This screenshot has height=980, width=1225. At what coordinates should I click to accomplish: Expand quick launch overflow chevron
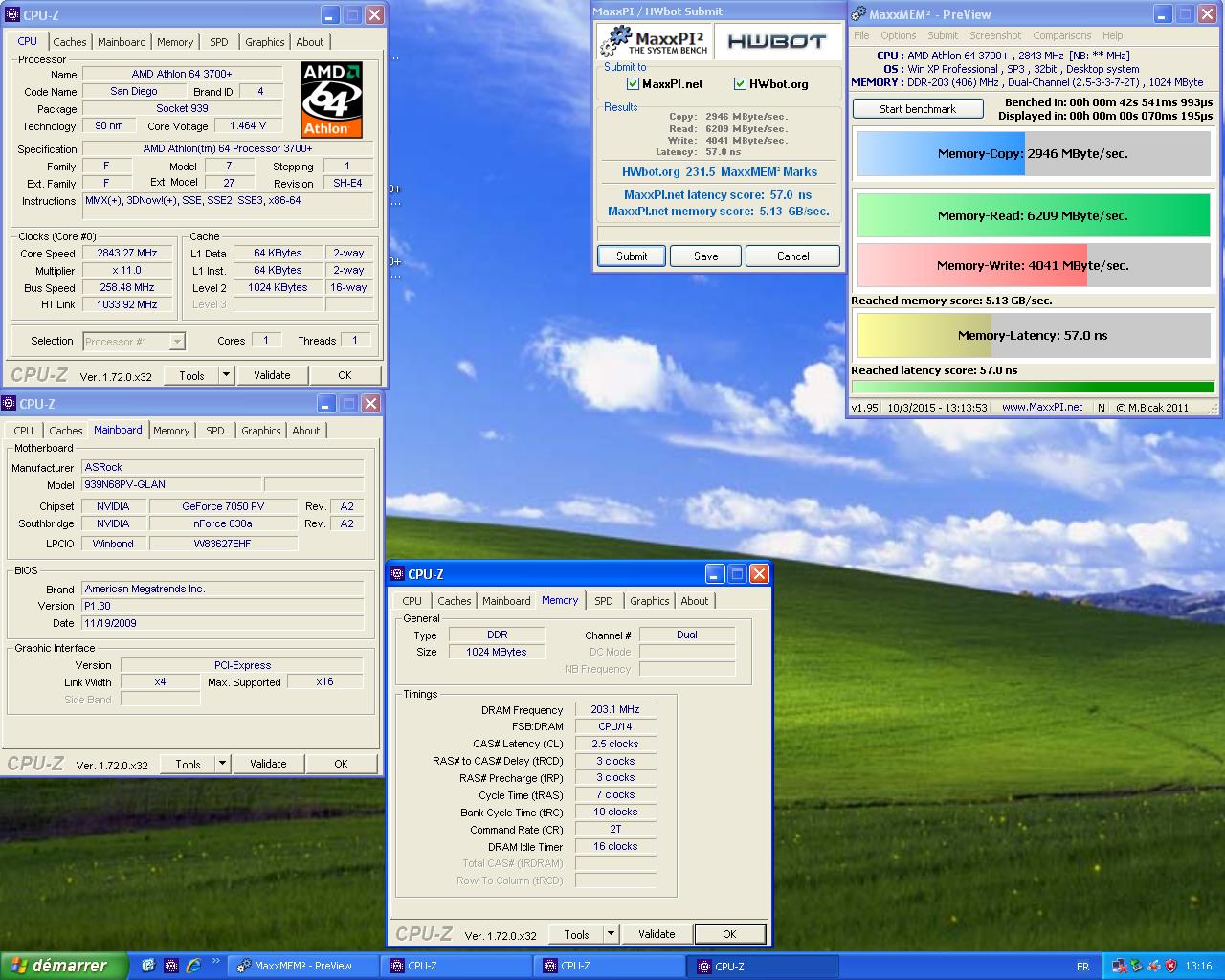[x=216, y=961]
